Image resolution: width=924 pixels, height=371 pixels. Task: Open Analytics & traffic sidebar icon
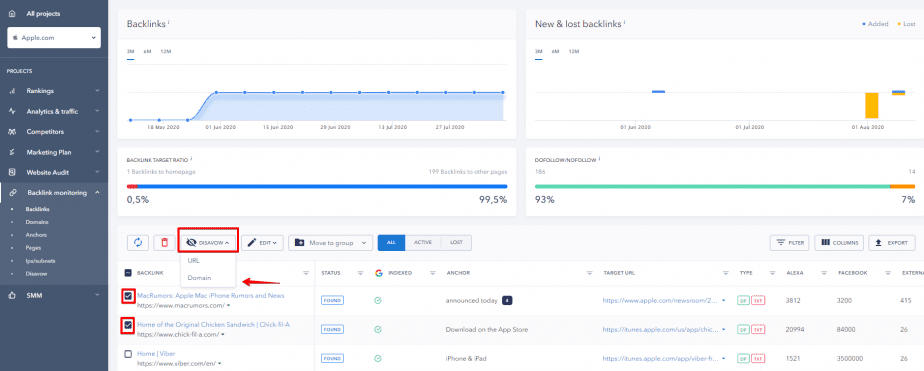pos(12,111)
